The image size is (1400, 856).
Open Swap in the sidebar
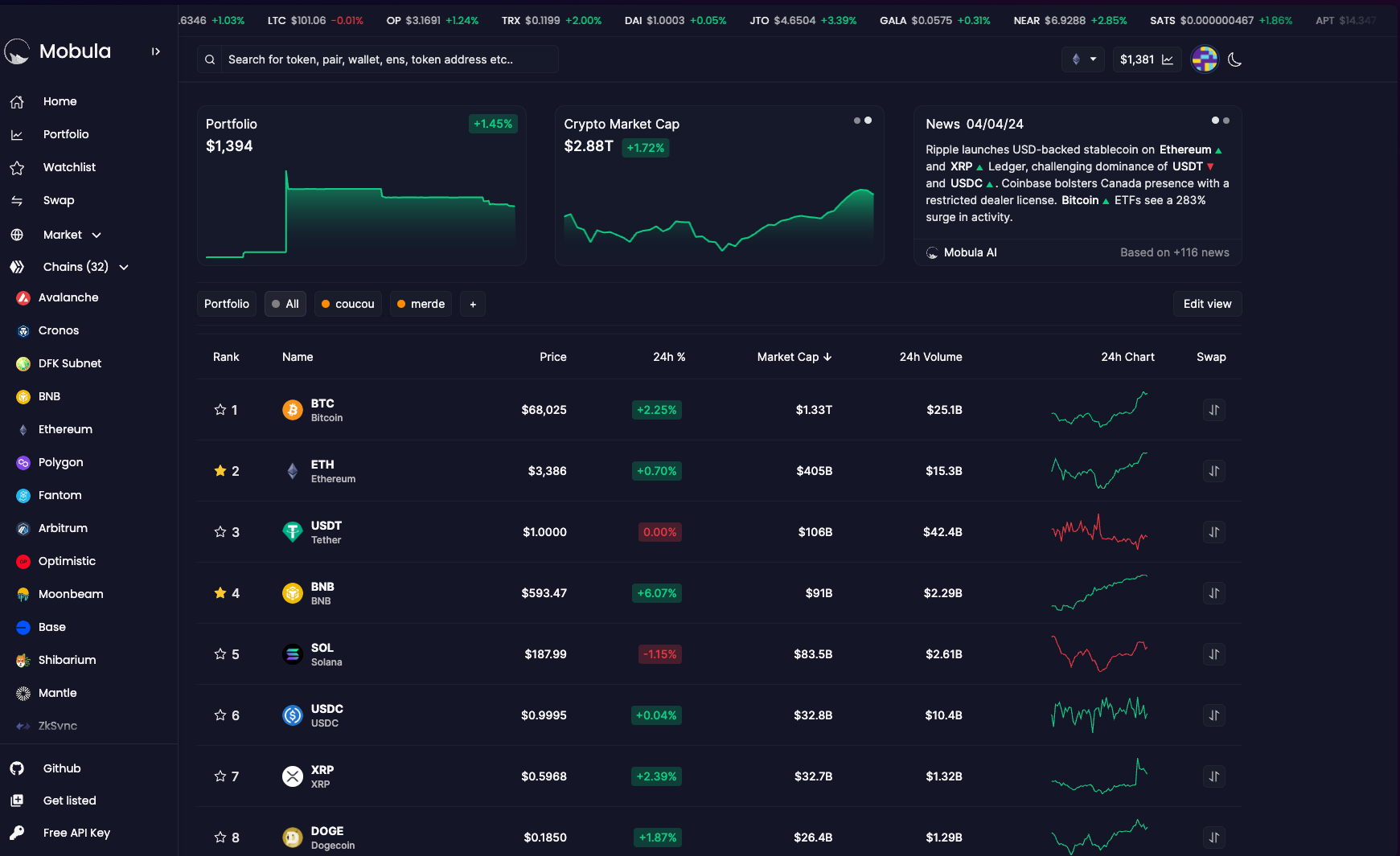click(x=59, y=200)
